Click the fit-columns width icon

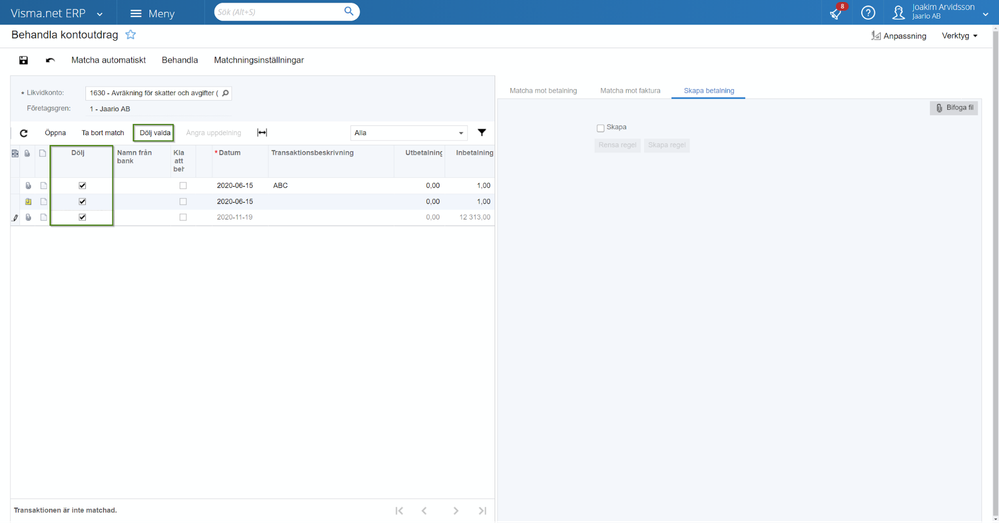[262, 133]
